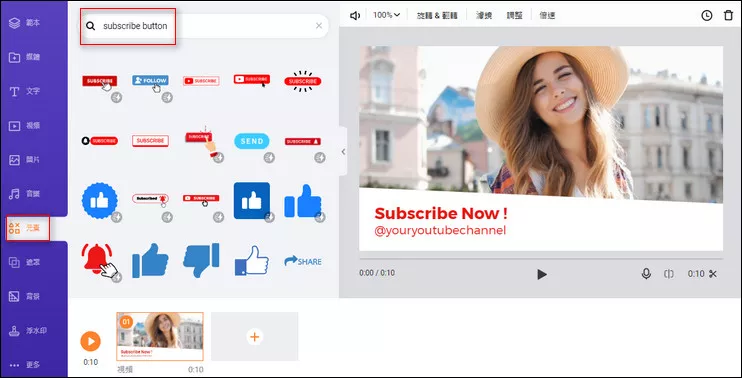Play the preview video

(x=542, y=274)
